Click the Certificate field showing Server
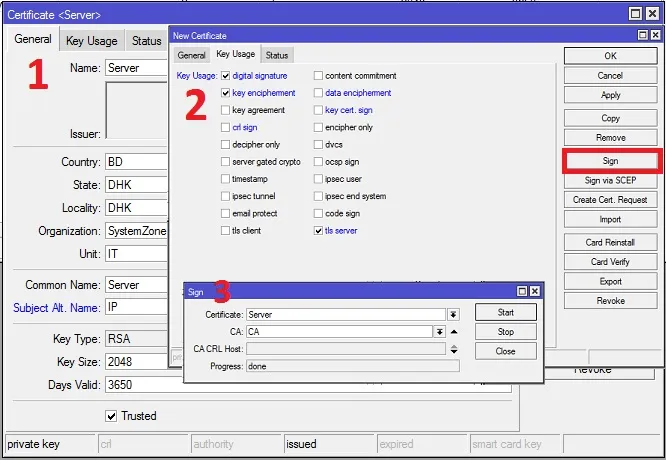The image size is (666, 460). [x=346, y=315]
